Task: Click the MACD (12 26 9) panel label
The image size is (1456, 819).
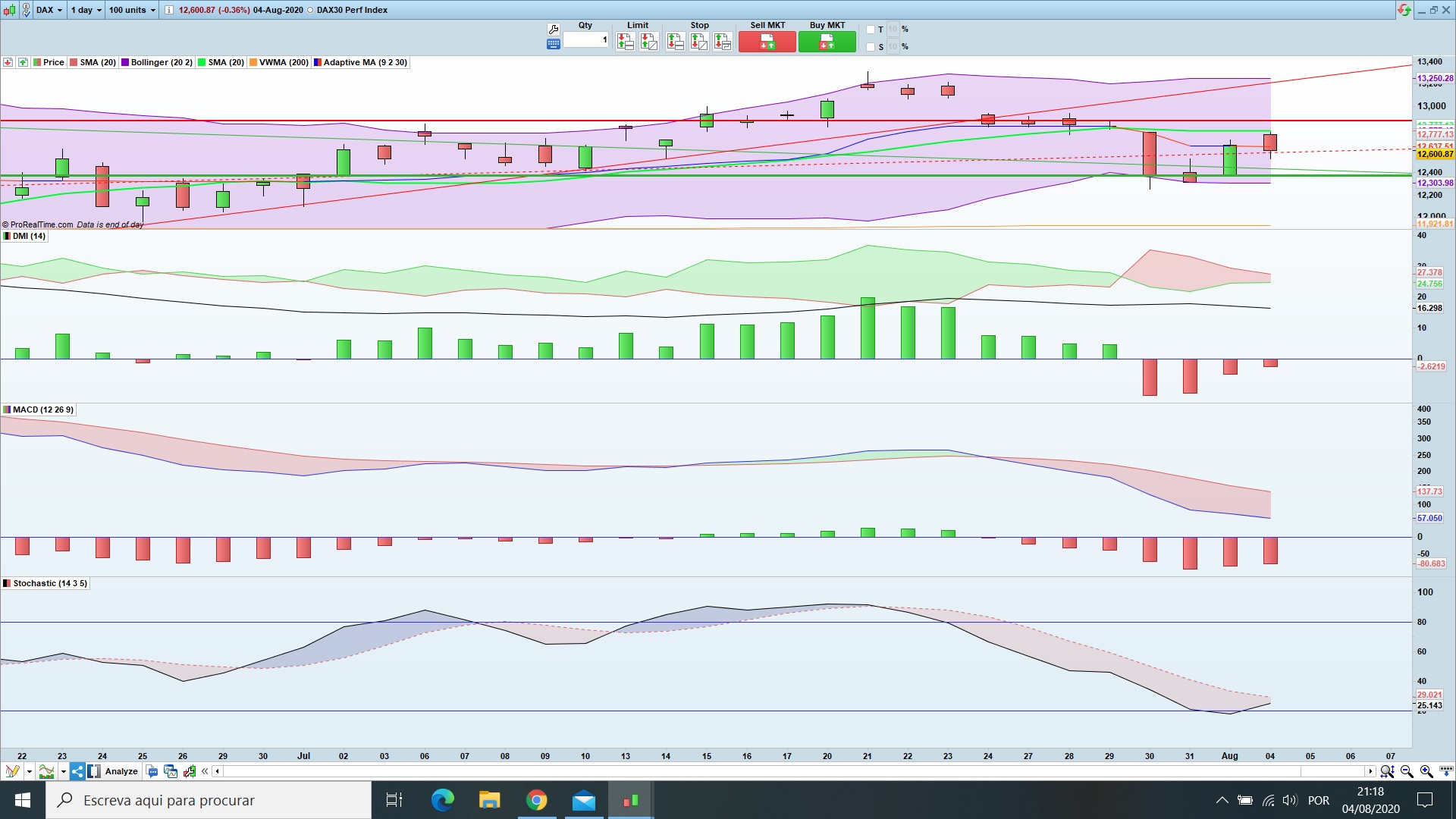Action: pos(42,409)
